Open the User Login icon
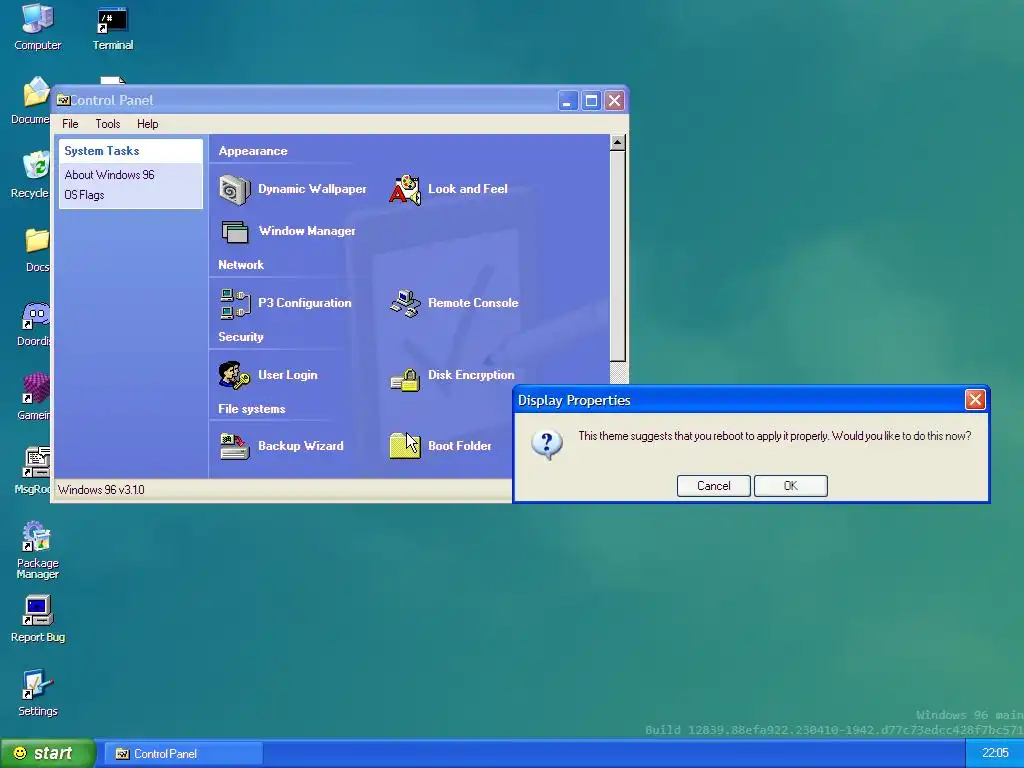1024x768 pixels. coord(234,376)
